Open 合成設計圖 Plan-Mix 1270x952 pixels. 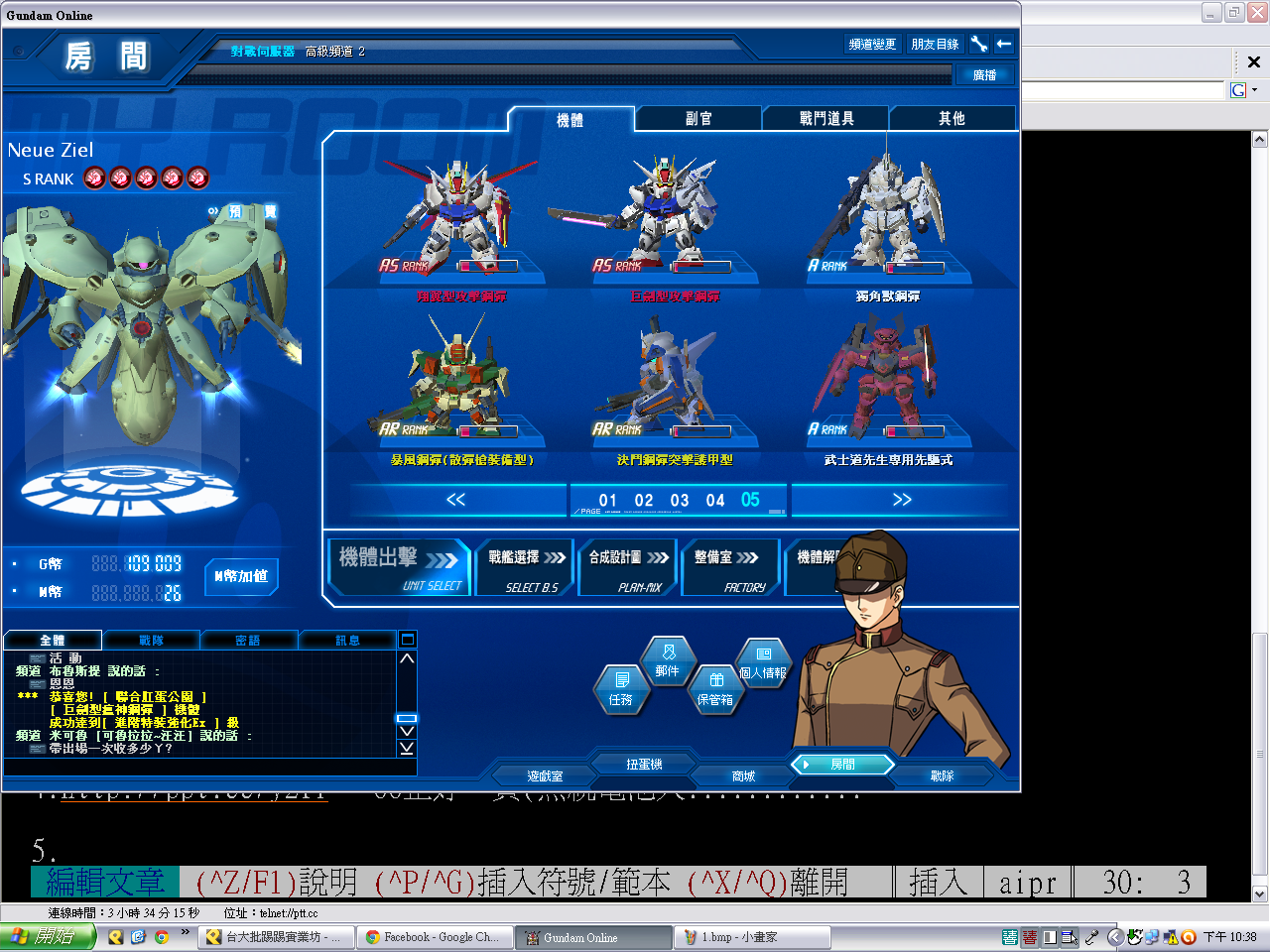coord(628,568)
